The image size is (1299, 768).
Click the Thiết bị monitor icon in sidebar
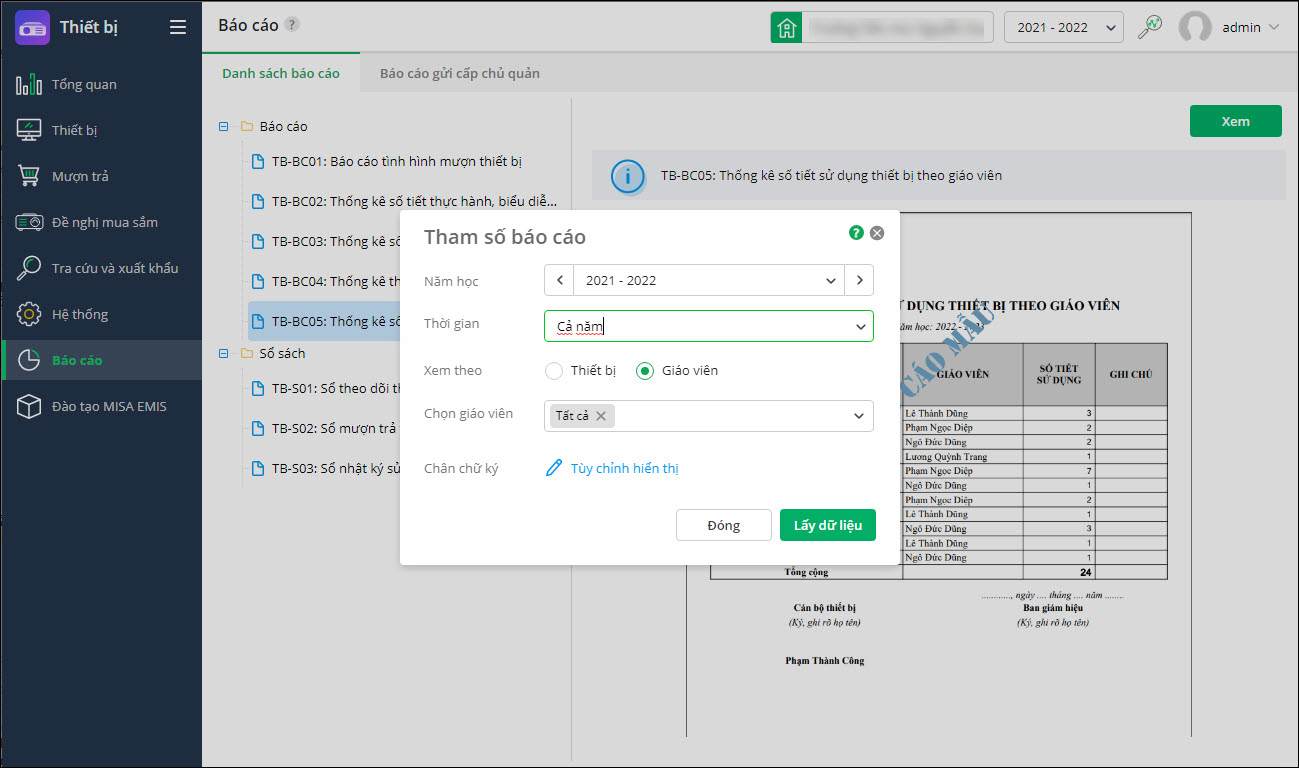point(29,130)
